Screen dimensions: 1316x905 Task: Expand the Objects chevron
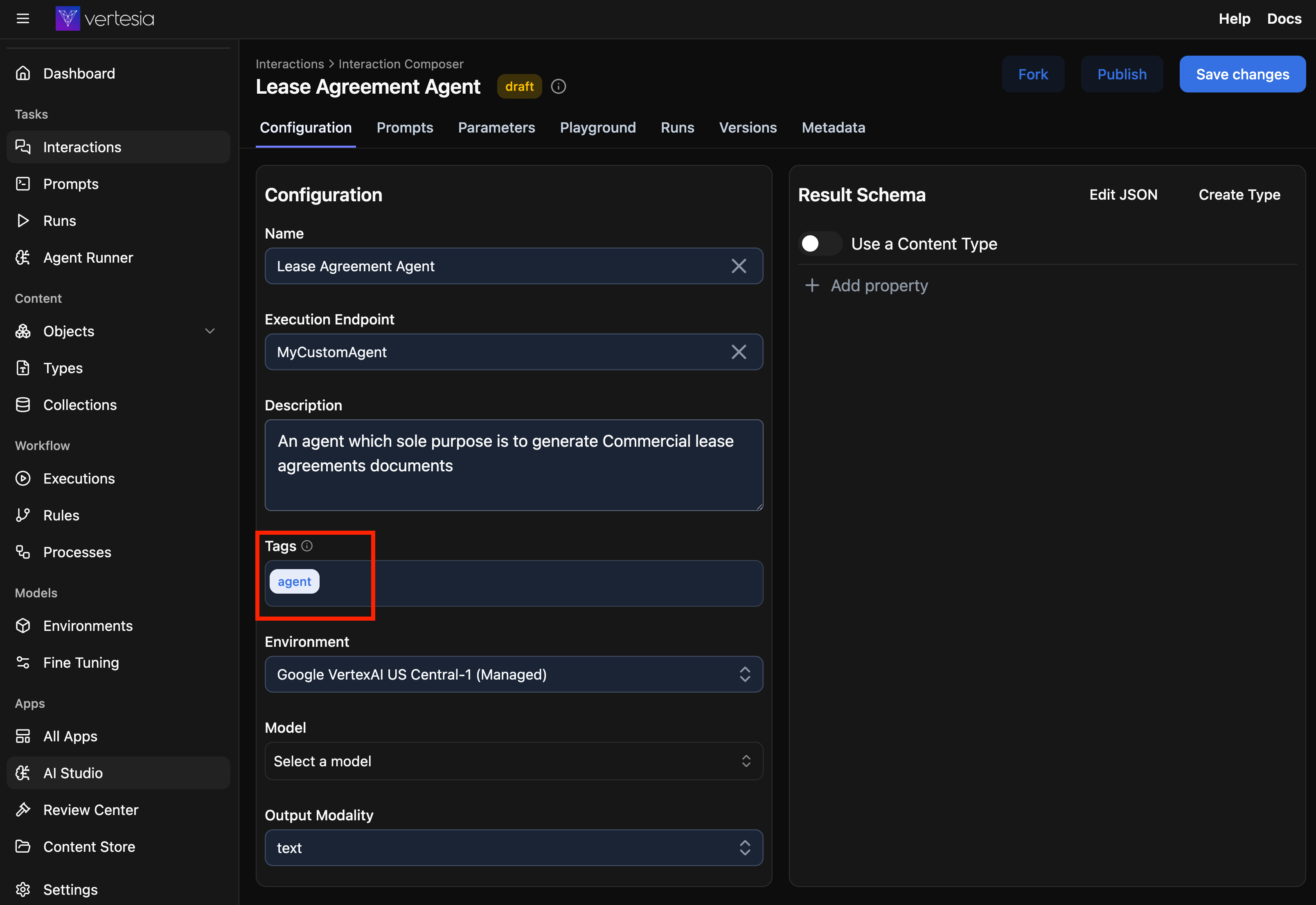(210, 331)
